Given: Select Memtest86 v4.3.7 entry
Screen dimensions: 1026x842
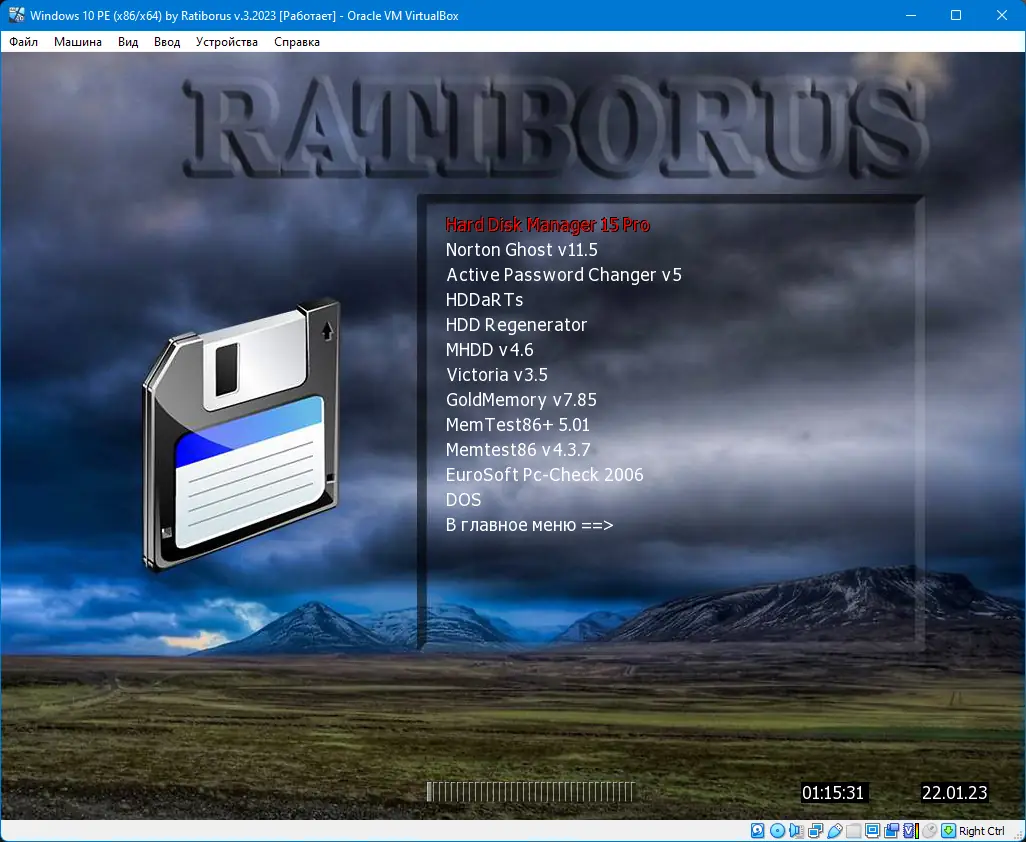Looking at the screenshot, I should click(518, 450).
